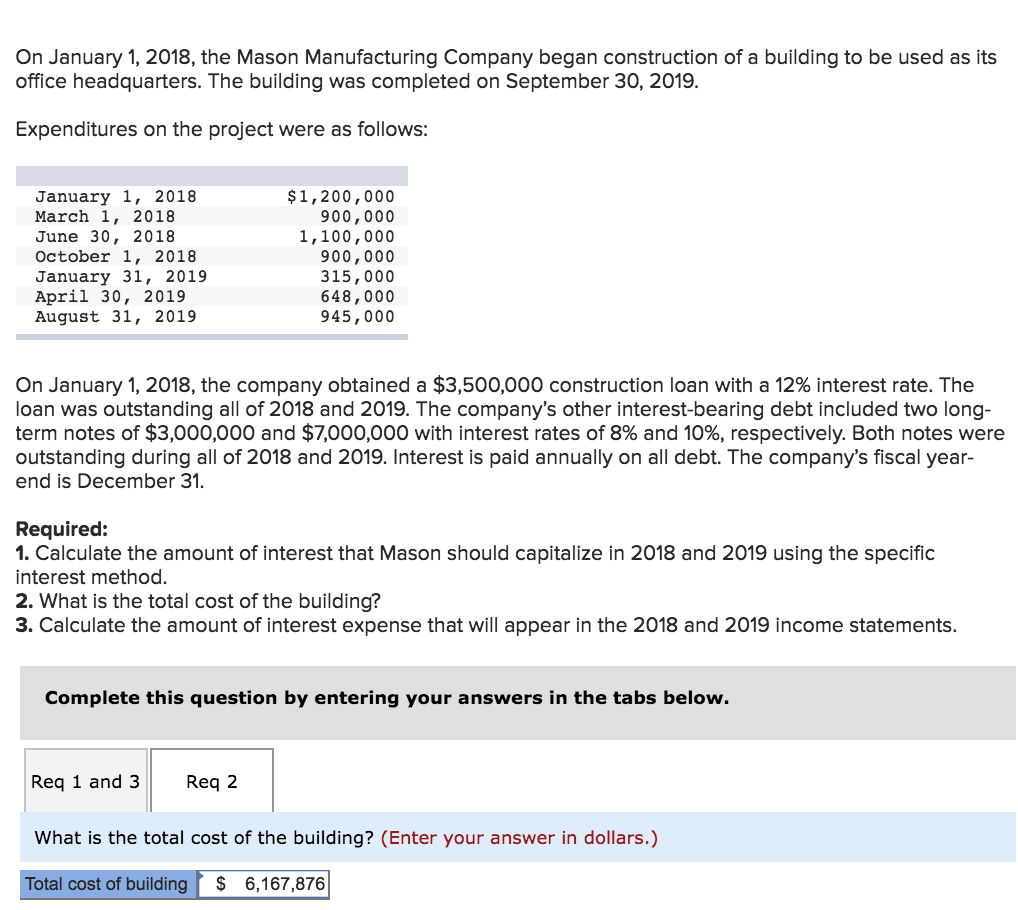Click the expenditure table header bar
This screenshot has height=910, width=1018.
(212, 174)
